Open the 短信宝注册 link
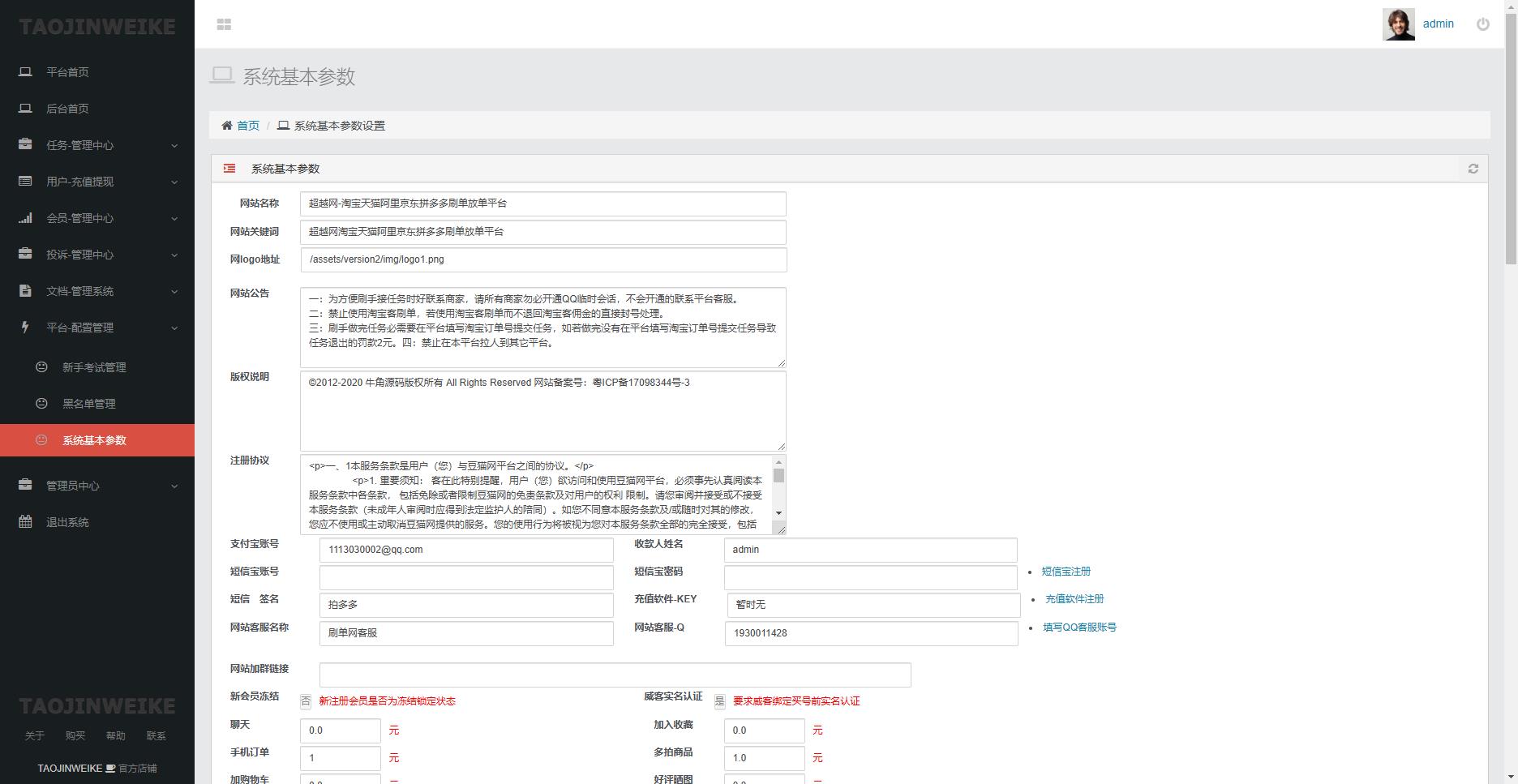 (x=1066, y=572)
